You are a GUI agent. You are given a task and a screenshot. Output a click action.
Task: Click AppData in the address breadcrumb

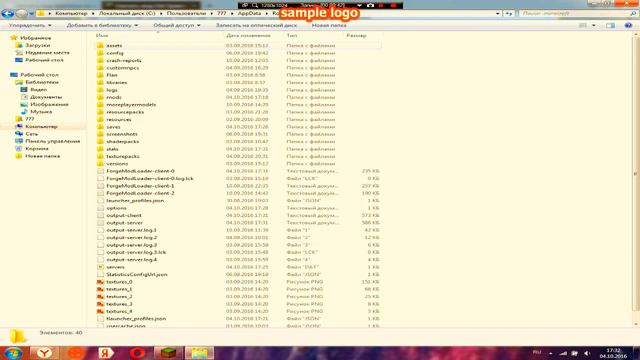tap(249, 13)
